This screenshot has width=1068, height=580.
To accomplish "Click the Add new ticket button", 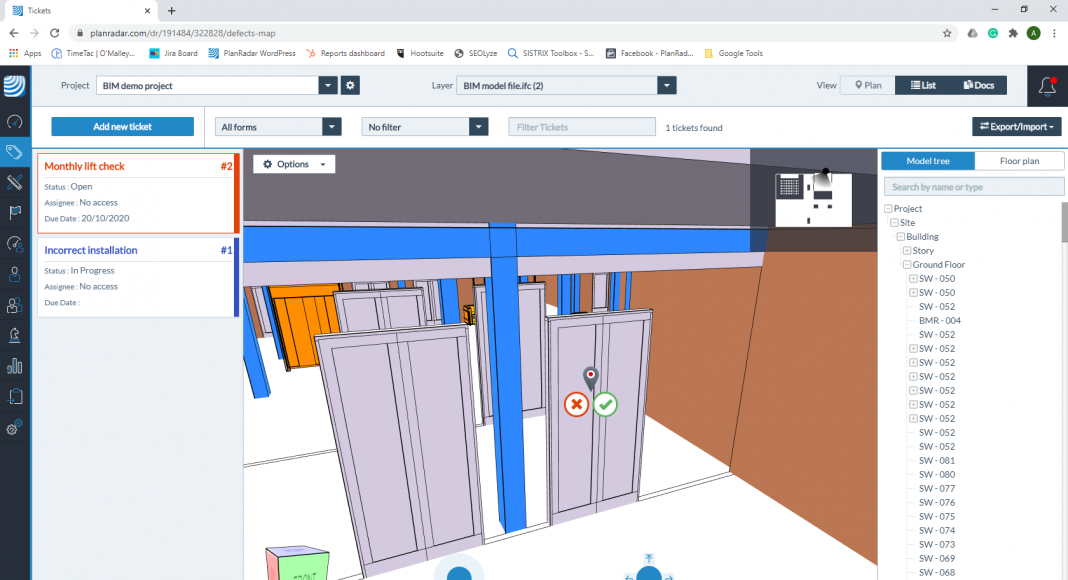I will click(x=122, y=127).
